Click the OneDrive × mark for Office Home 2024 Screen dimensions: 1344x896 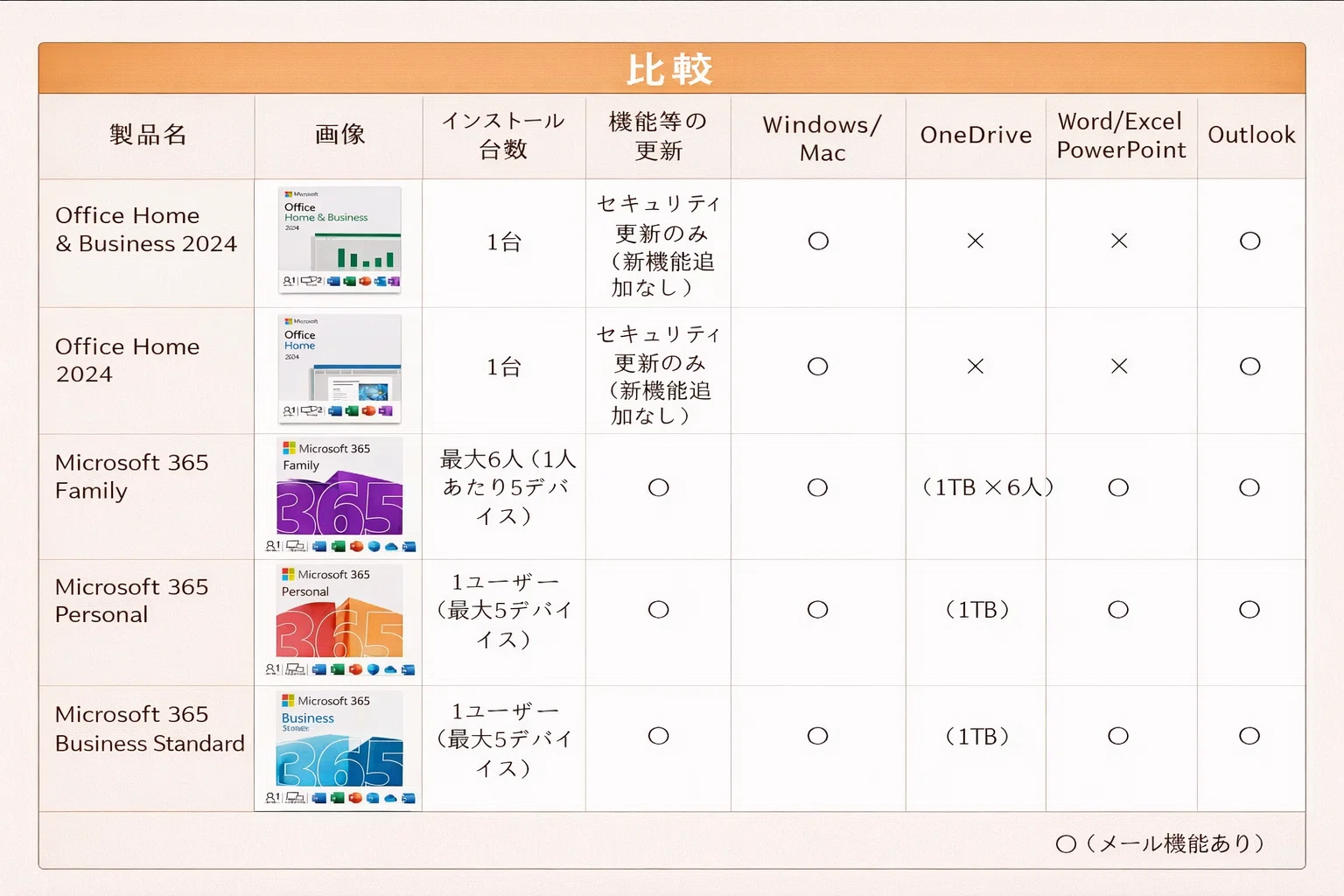976,367
